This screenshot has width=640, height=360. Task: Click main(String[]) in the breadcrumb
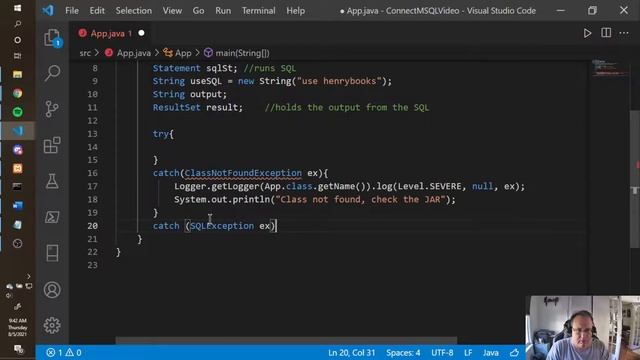pos(242,53)
